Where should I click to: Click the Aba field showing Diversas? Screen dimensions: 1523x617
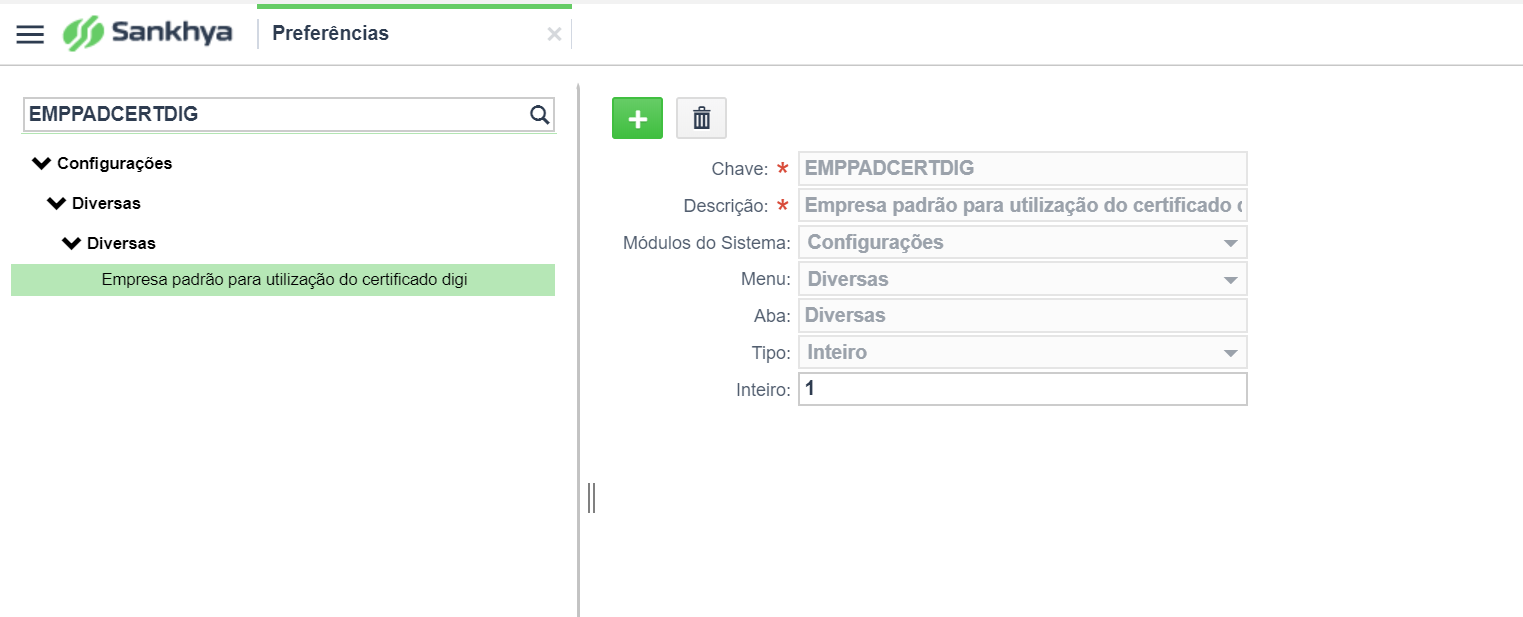pyautogui.click(x=1023, y=315)
